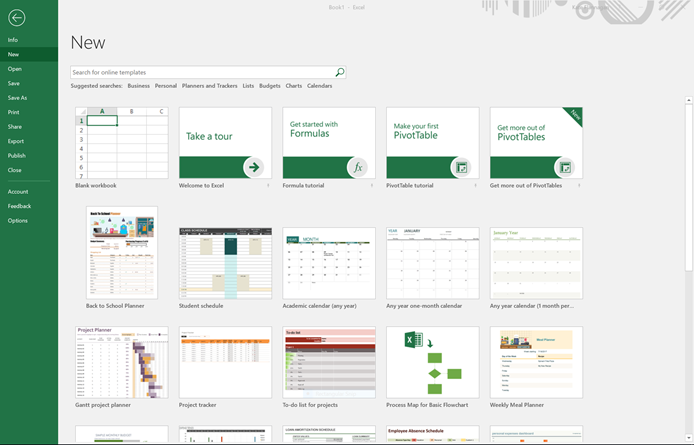
Task: Open Get started with Formulas template
Action: [x=329, y=143]
